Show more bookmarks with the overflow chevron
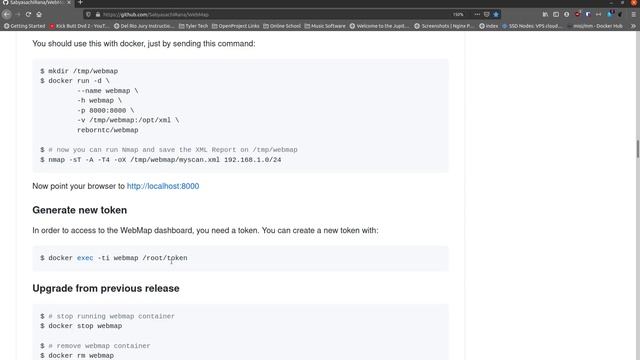Image resolution: width=640 pixels, height=360 pixels. pos(633,26)
